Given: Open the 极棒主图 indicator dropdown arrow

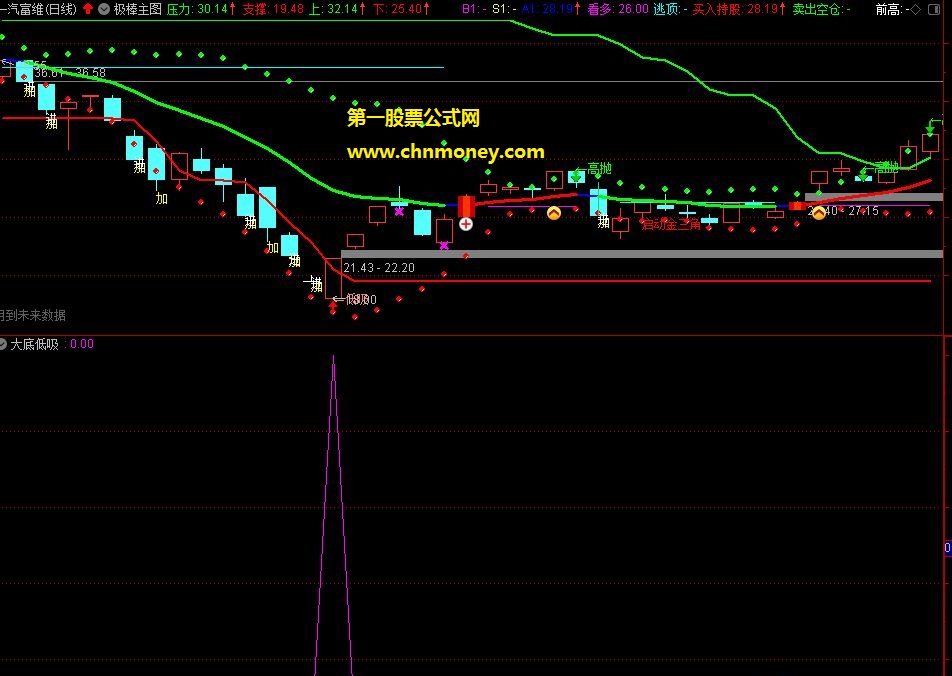Looking at the screenshot, I should click(104, 9).
